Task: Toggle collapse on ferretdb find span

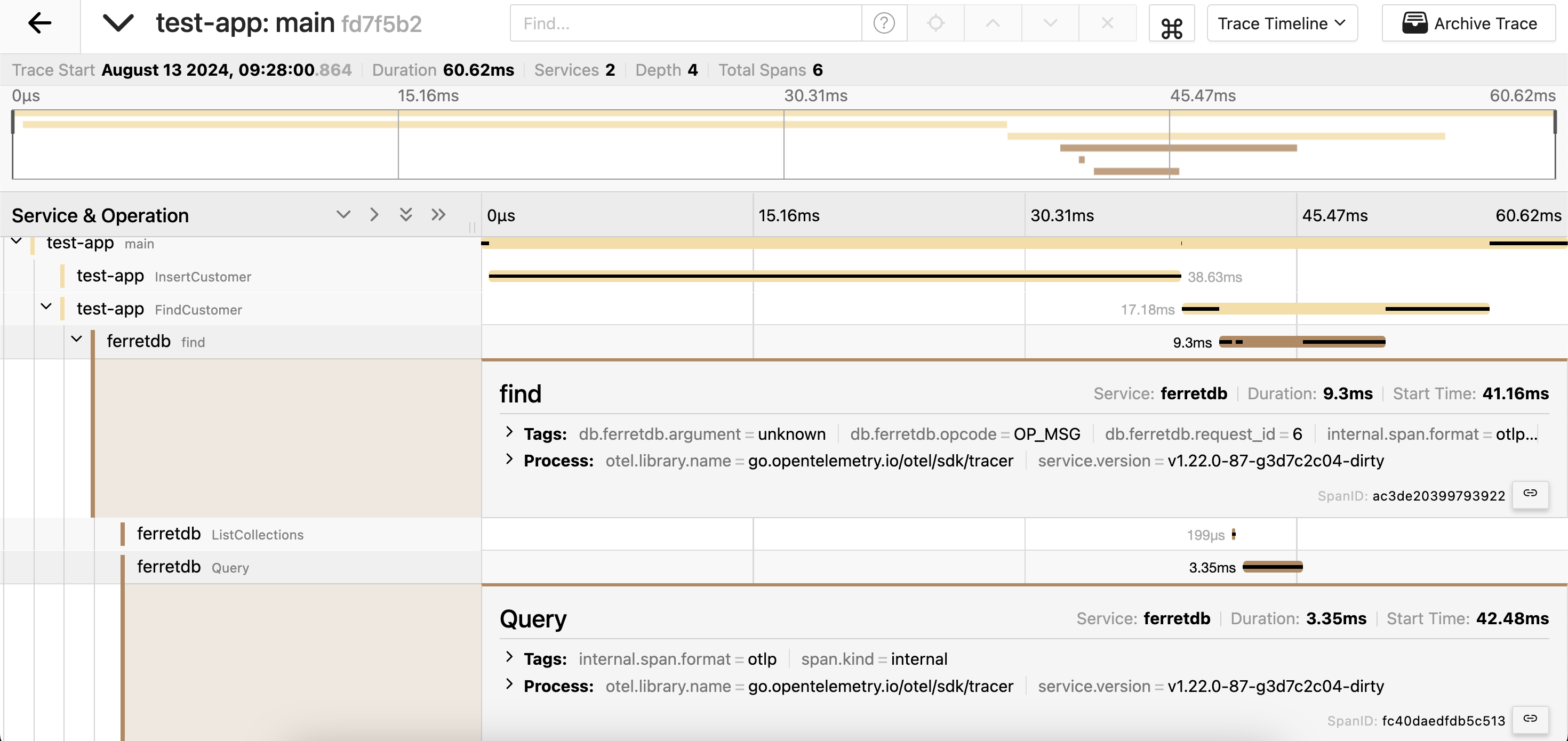Action: pyautogui.click(x=77, y=341)
